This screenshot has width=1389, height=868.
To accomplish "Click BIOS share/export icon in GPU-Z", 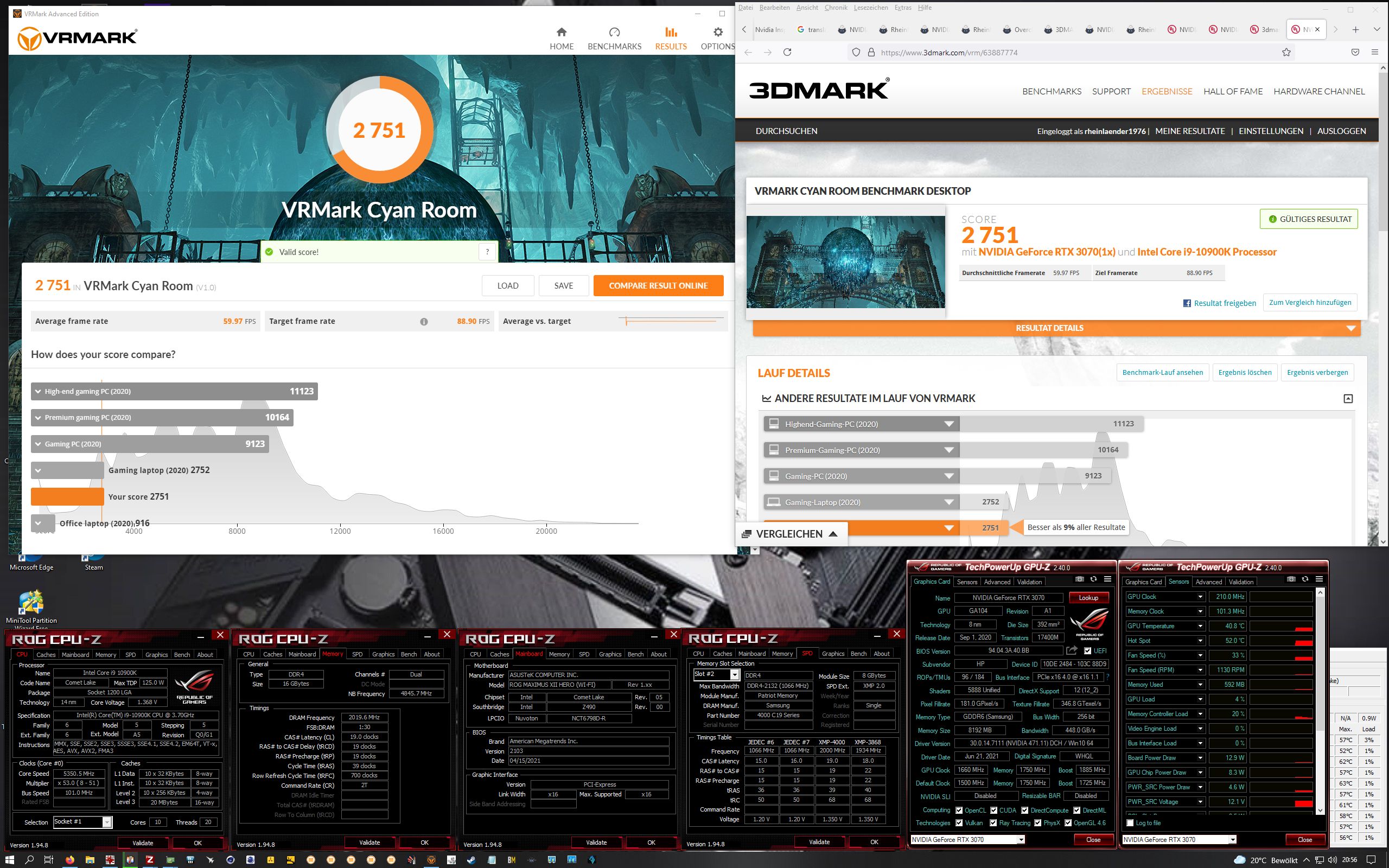I will [x=1071, y=650].
